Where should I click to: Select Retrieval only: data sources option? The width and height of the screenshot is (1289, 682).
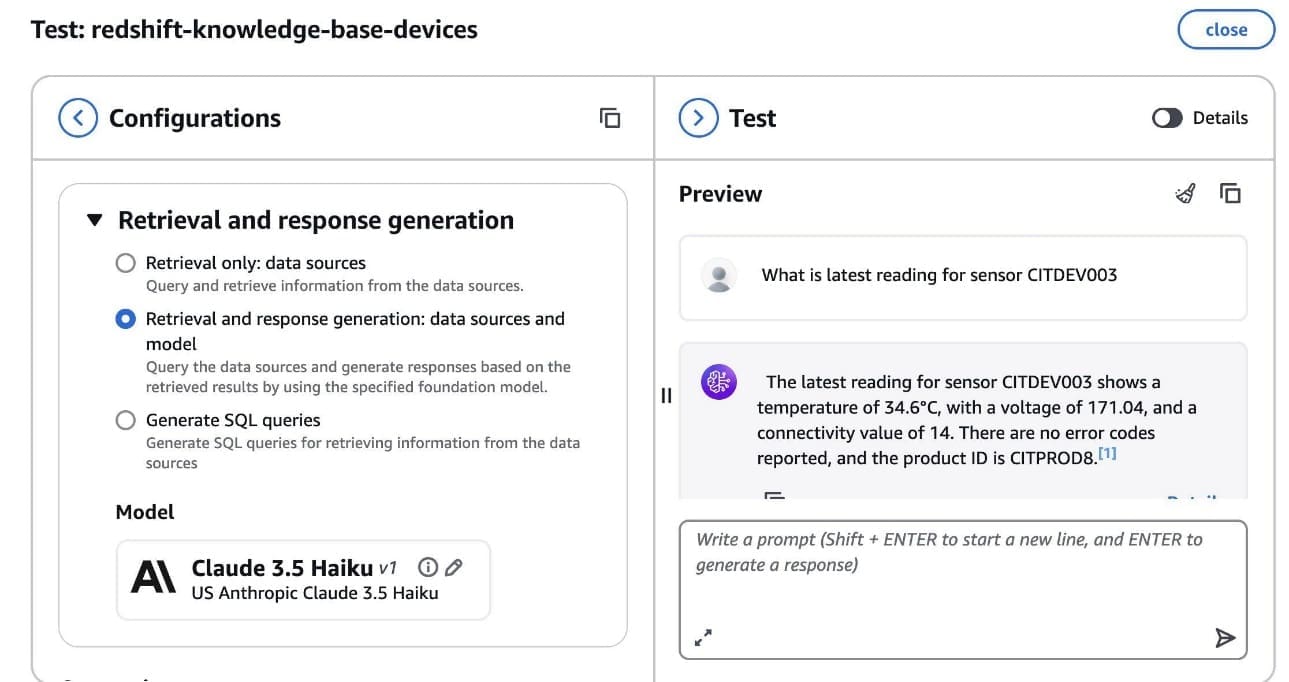126,263
